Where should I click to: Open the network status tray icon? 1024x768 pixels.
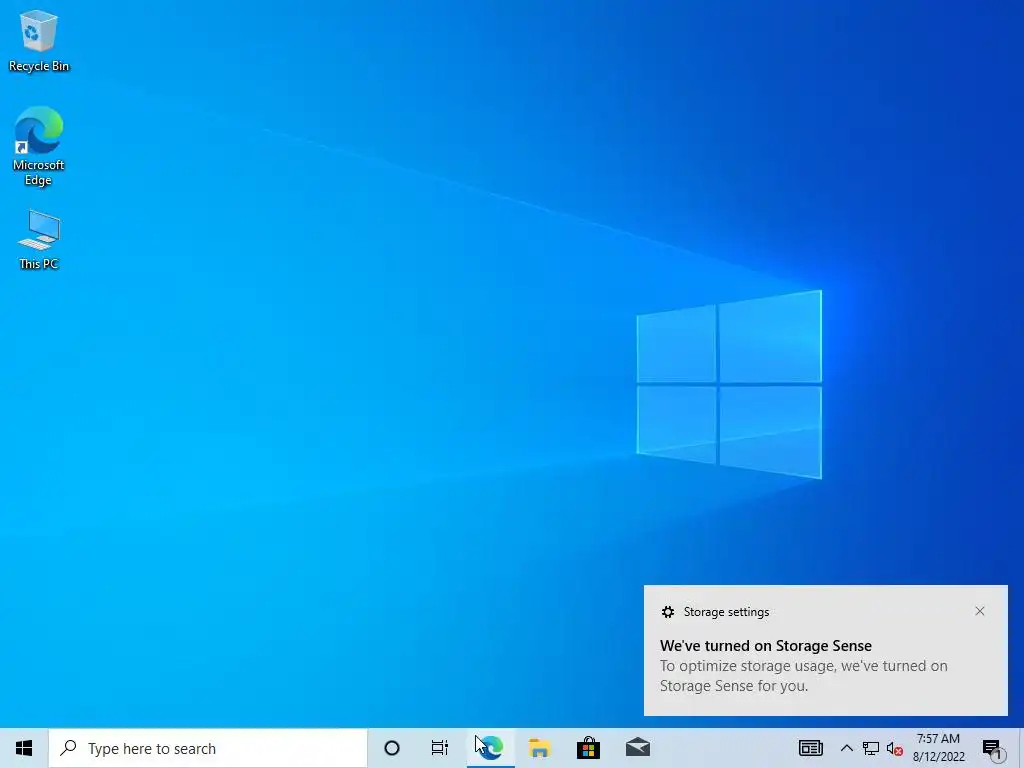pyautogui.click(x=871, y=748)
